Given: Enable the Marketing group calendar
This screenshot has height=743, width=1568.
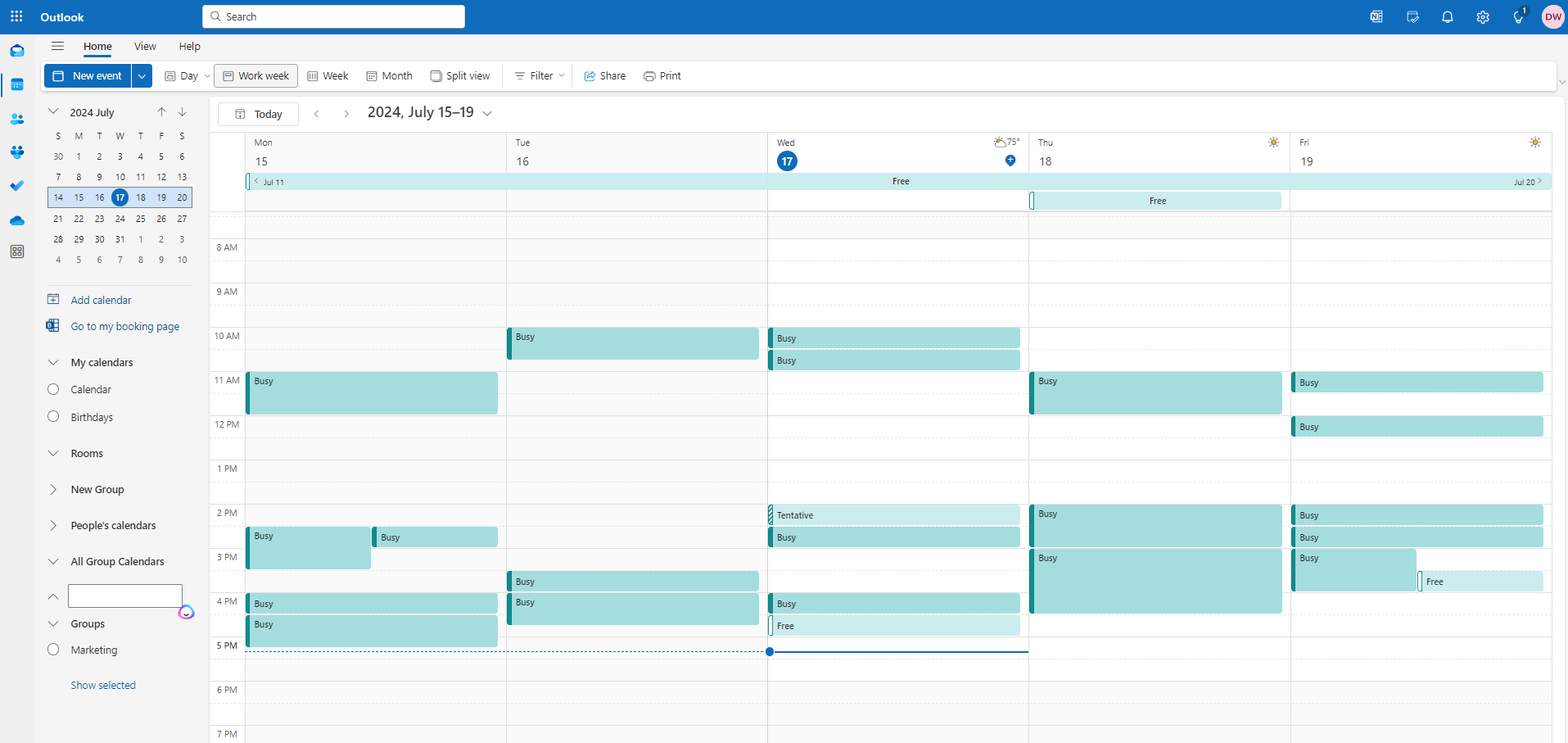Looking at the screenshot, I should click(x=53, y=649).
